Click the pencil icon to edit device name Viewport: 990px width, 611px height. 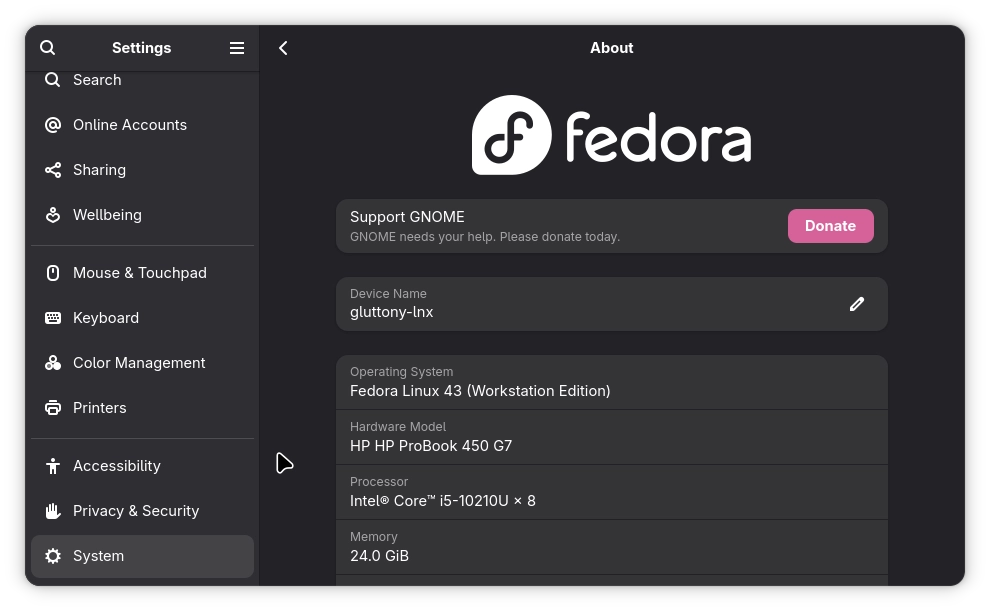click(x=856, y=304)
